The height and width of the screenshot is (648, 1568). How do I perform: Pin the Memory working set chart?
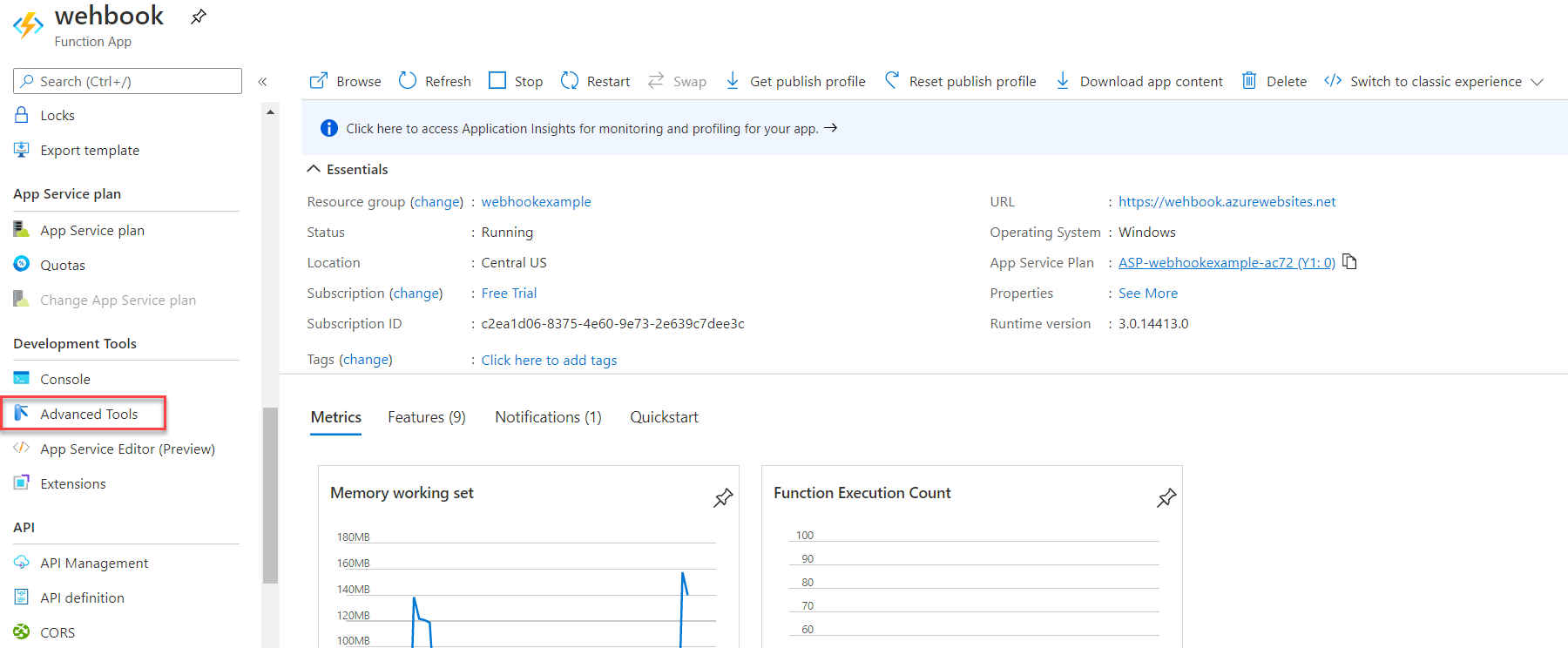tap(723, 497)
